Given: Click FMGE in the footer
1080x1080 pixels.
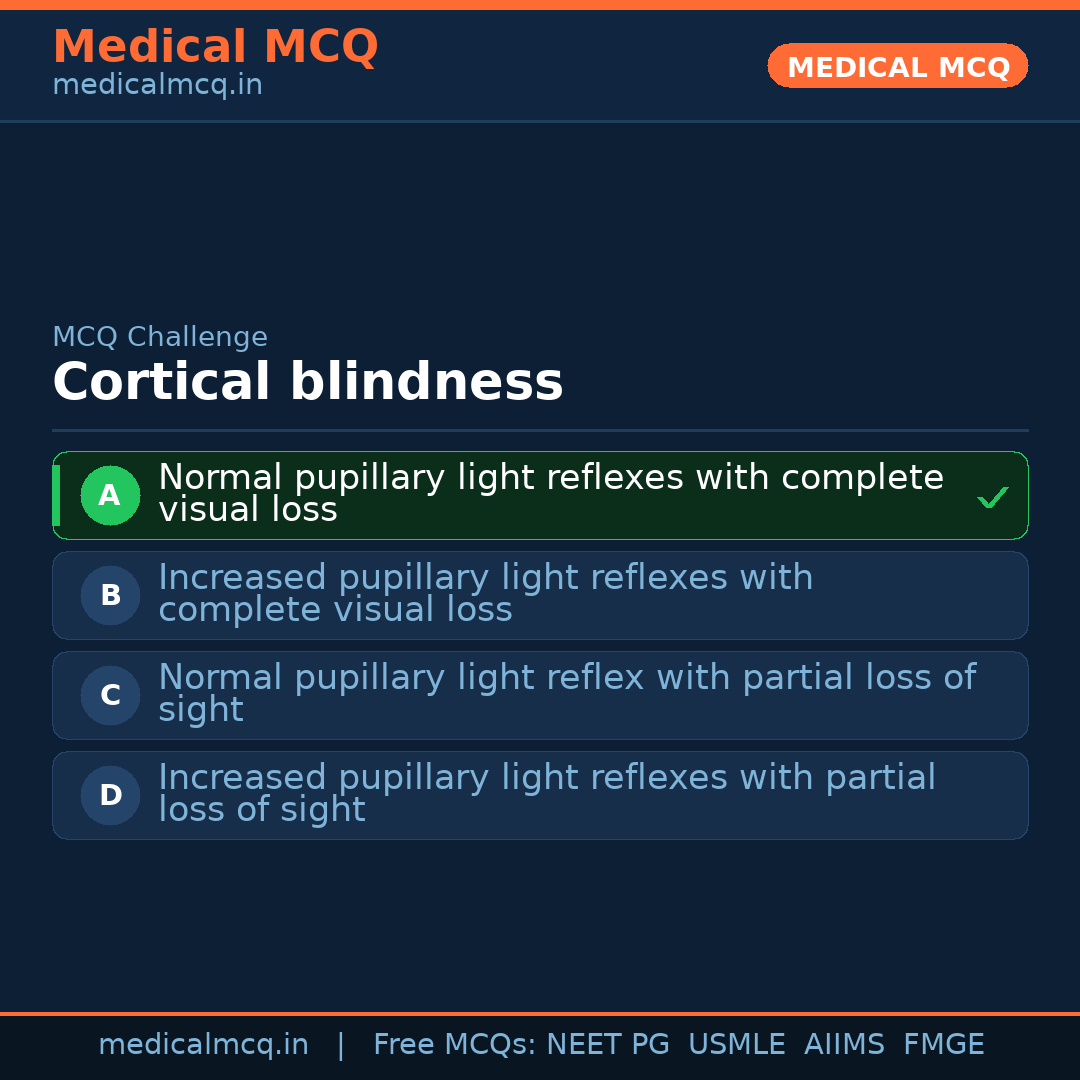Looking at the screenshot, I should [x=943, y=1045].
